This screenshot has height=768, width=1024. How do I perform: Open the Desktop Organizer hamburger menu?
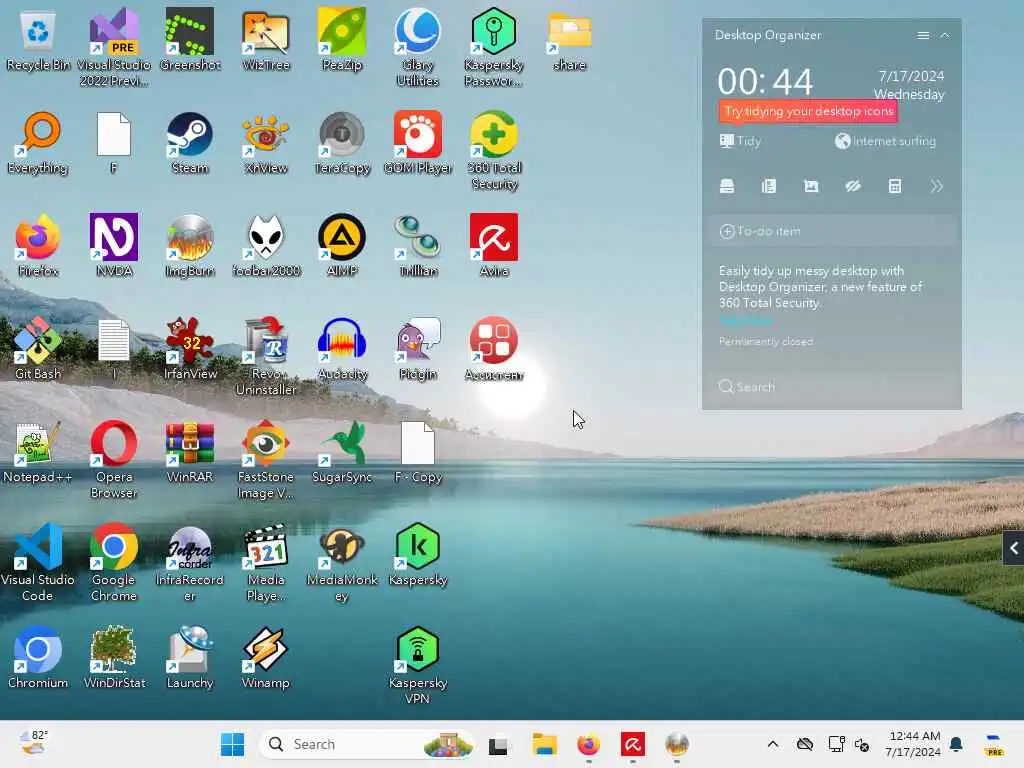[923, 35]
